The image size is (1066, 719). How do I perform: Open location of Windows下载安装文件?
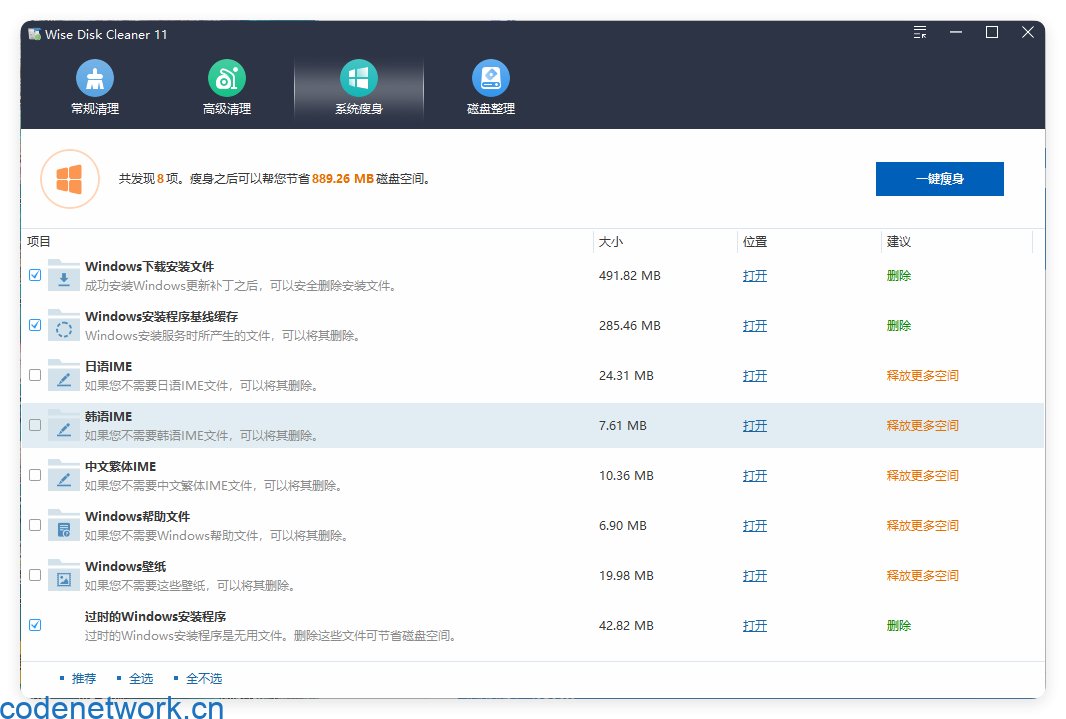click(x=755, y=276)
